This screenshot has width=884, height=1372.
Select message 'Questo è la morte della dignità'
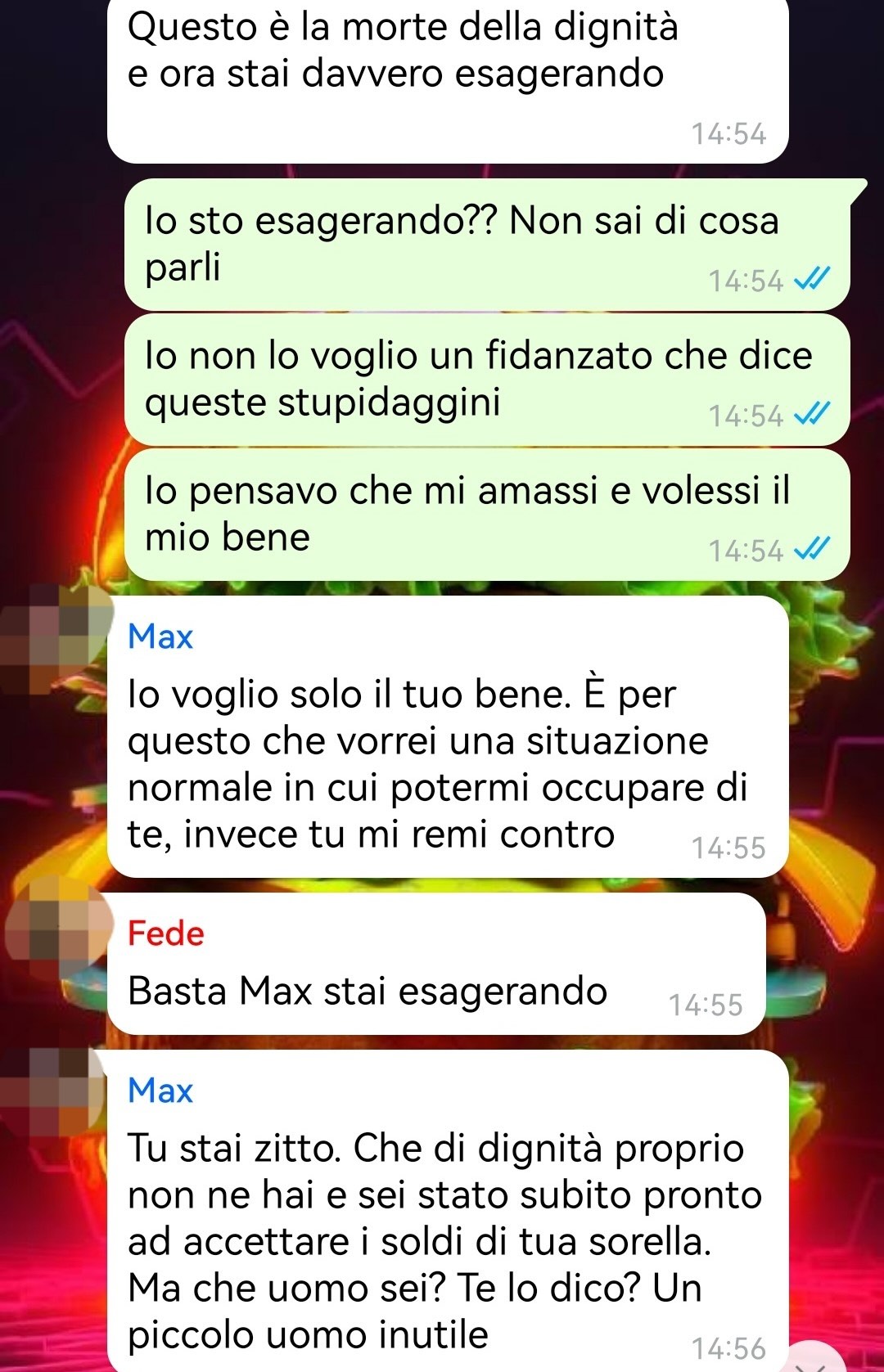pos(448,80)
